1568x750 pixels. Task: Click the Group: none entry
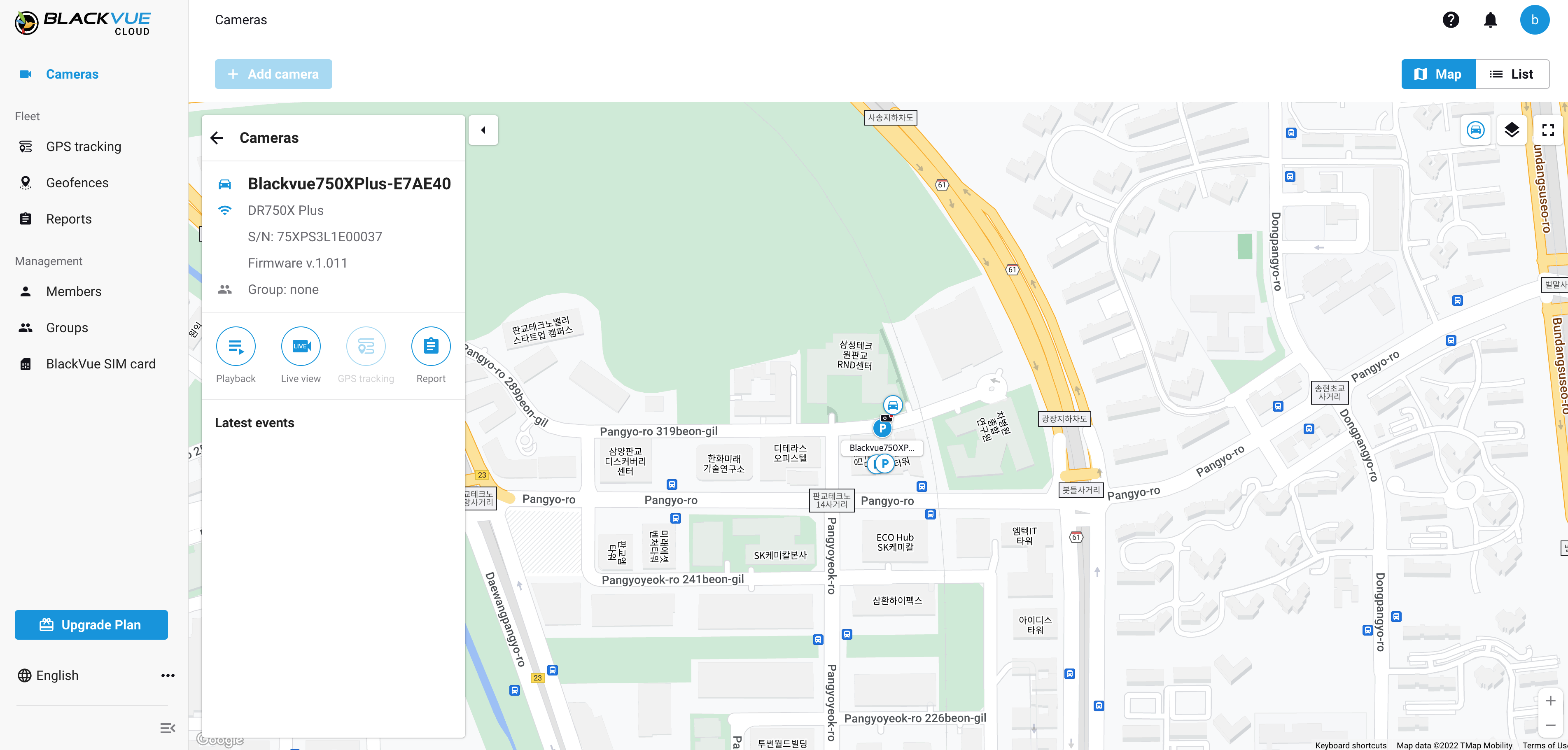283,289
